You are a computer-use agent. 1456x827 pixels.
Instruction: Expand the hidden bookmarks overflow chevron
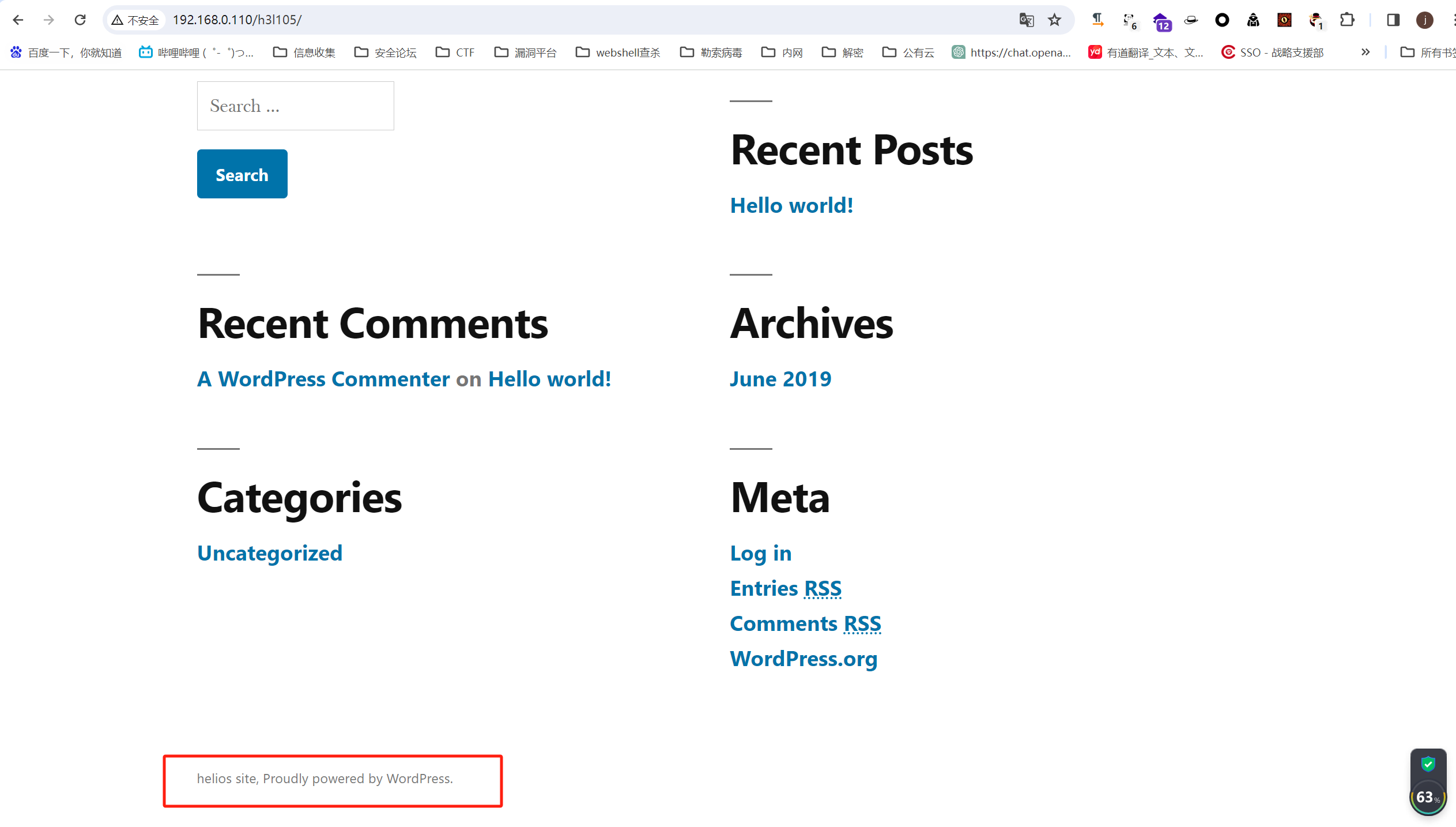click(x=1365, y=52)
